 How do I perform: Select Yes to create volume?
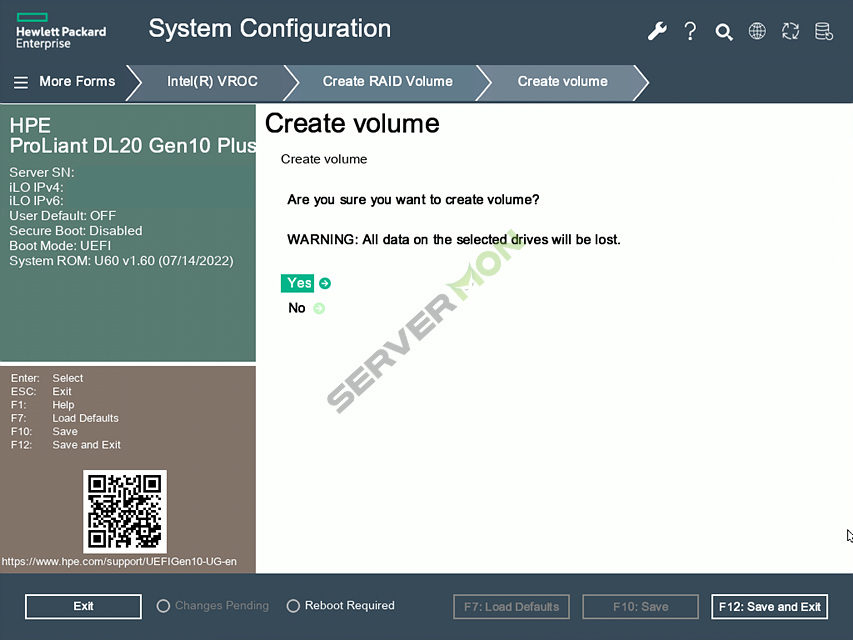click(298, 283)
